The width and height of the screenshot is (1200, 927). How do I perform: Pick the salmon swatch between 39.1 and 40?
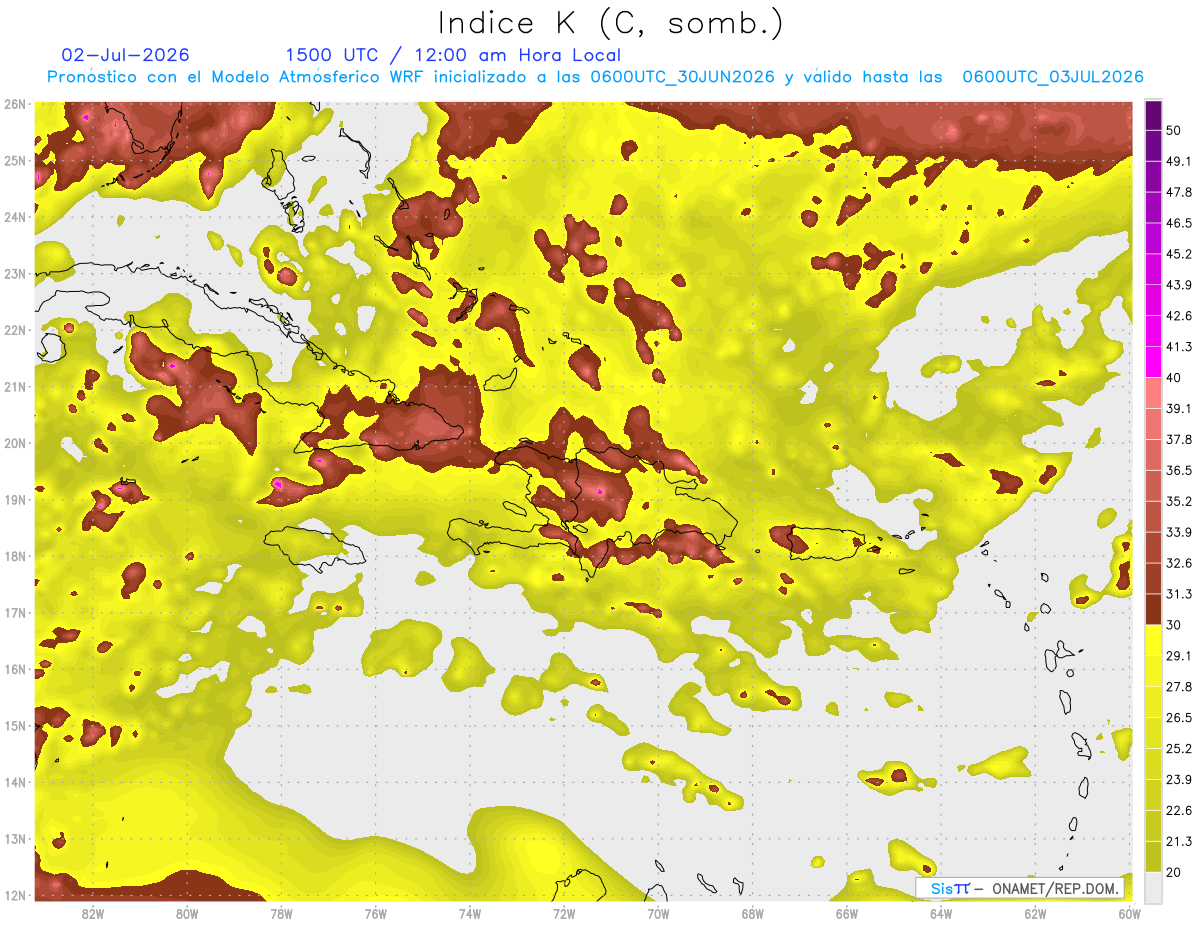click(1154, 393)
